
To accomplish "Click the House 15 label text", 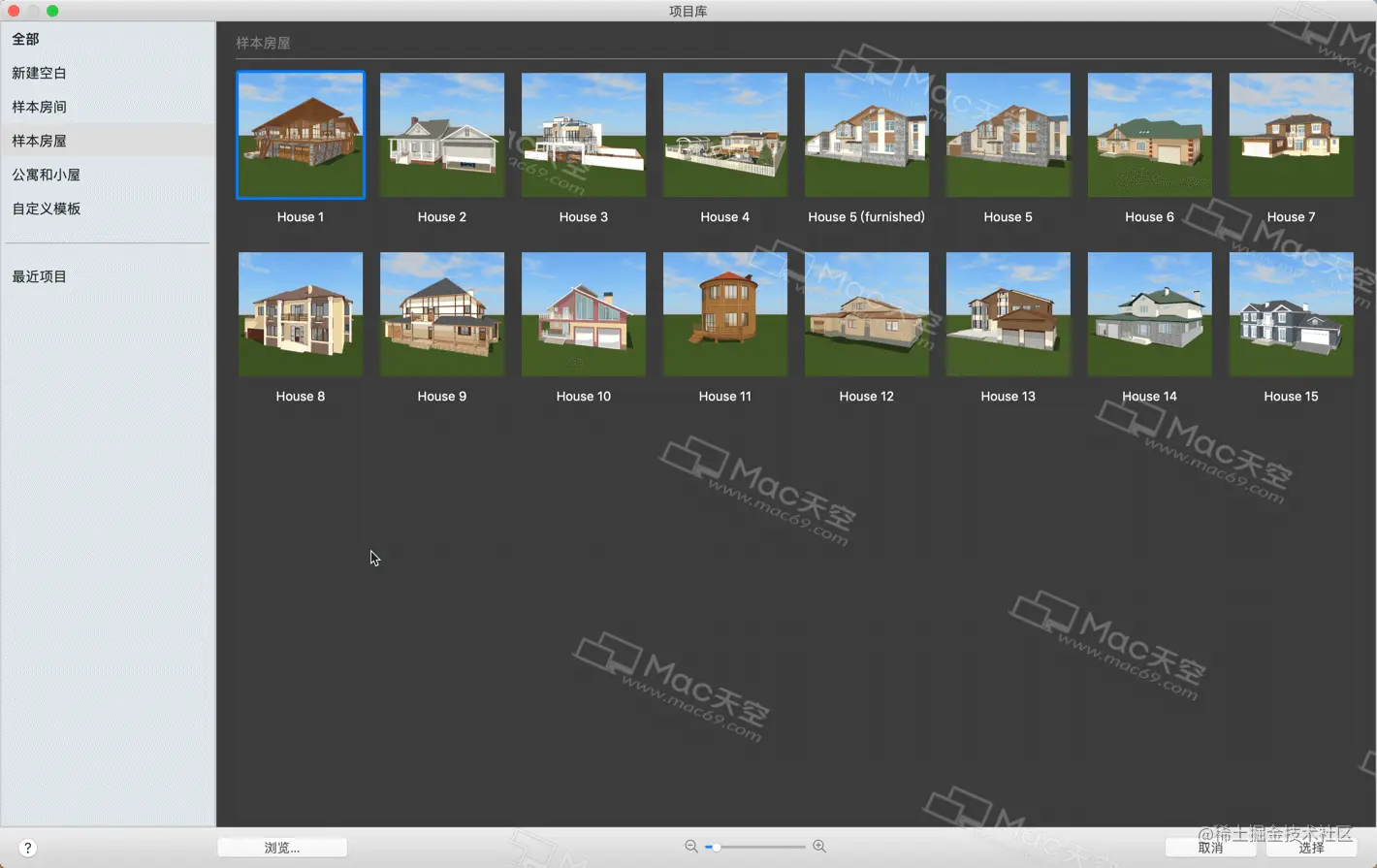I will click(1292, 397).
